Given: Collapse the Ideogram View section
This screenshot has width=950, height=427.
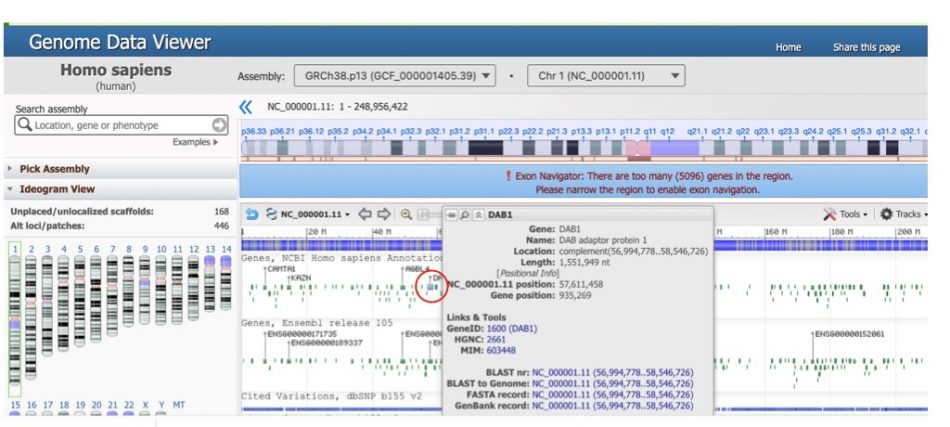Looking at the screenshot, I should coord(57,189).
